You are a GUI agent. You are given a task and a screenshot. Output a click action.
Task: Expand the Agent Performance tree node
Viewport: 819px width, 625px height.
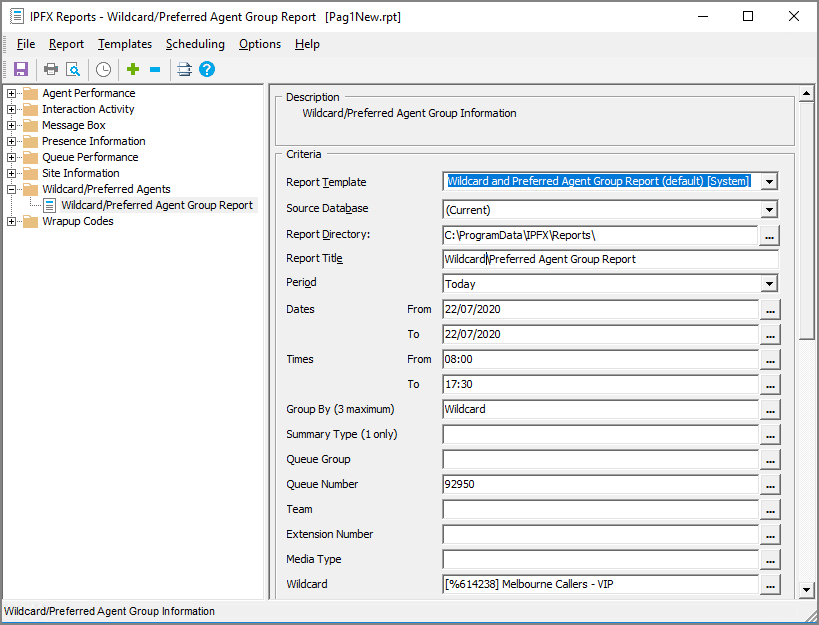tap(11, 93)
